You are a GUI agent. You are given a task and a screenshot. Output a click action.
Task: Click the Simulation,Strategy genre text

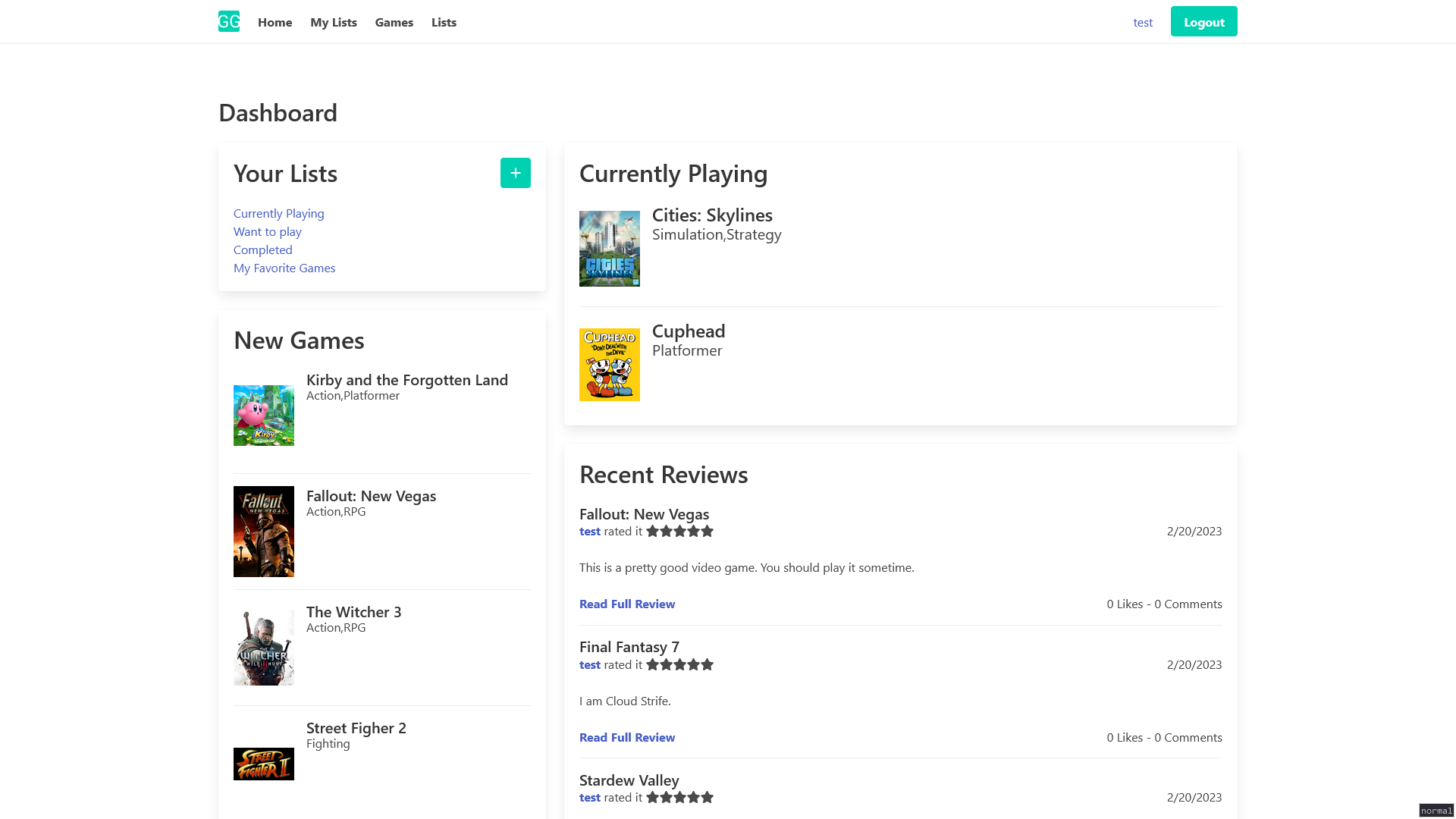(717, 234)
